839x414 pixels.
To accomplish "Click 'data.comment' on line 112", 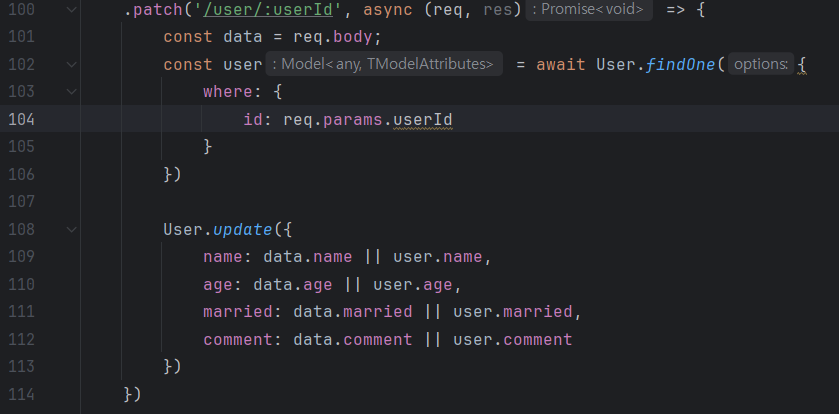I will (353, 340).
